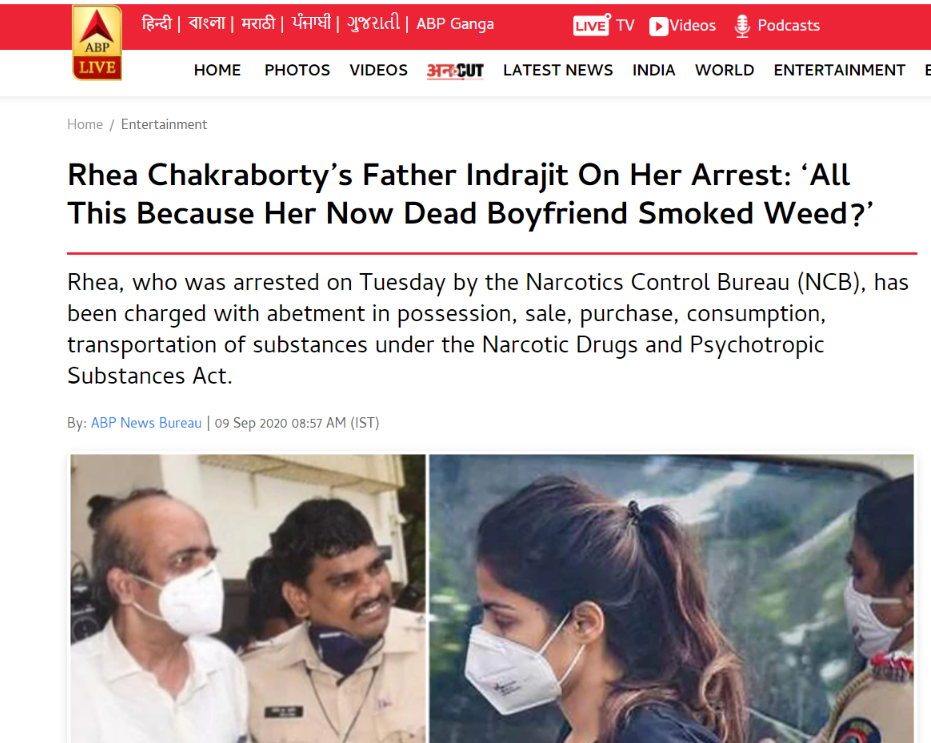The height and width of the screenshot is (743, 931).
Task: Switch to the Gujarati language edition
Action: tap(373, 23)
